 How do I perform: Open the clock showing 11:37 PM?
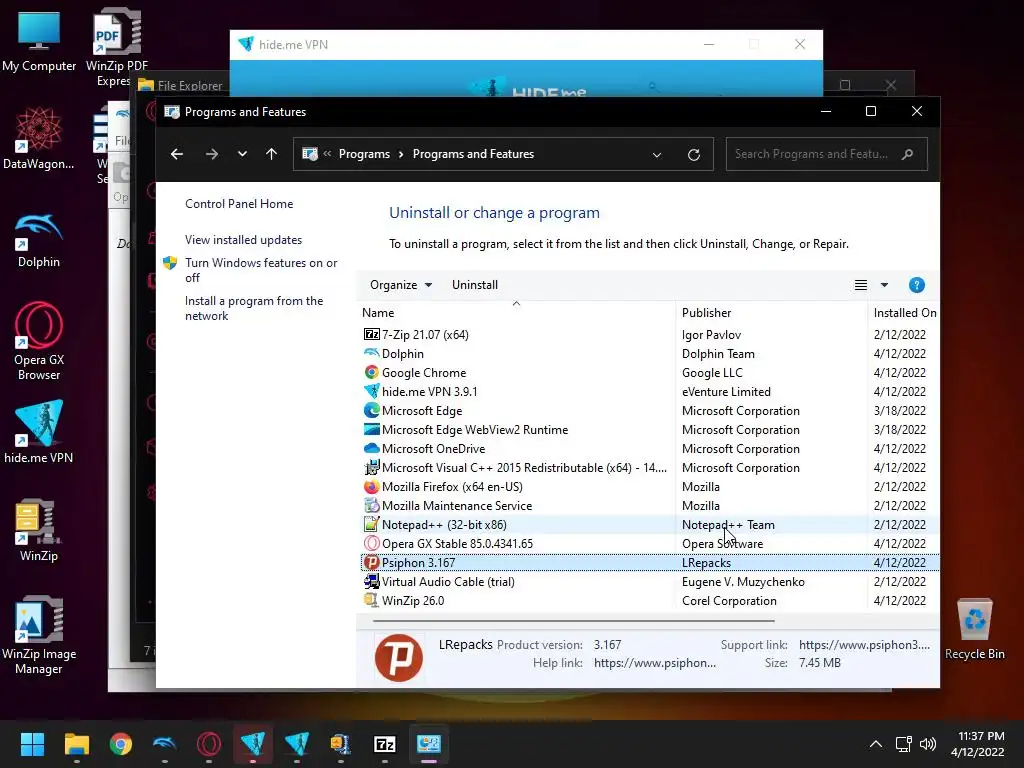978,744
